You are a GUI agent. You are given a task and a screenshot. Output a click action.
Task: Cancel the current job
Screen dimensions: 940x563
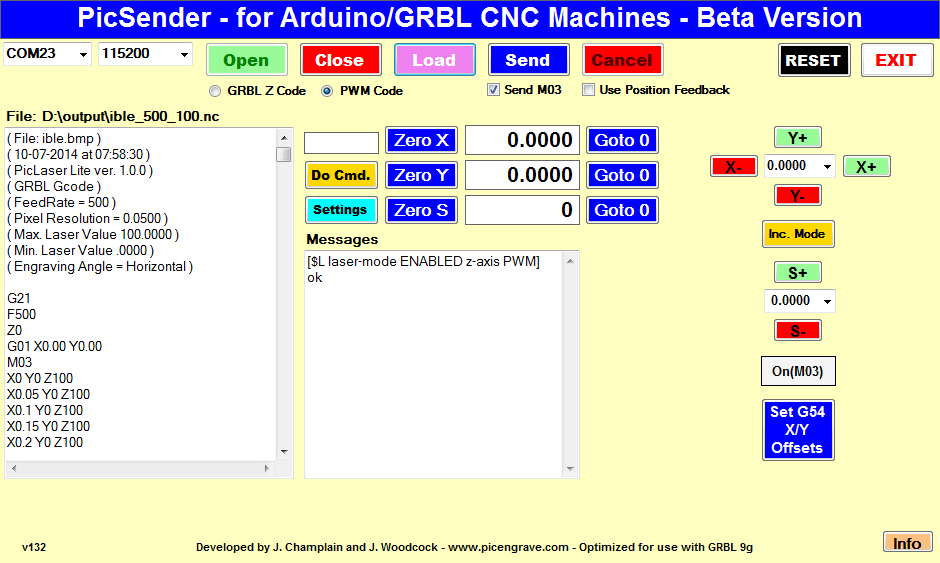(622, 60)
